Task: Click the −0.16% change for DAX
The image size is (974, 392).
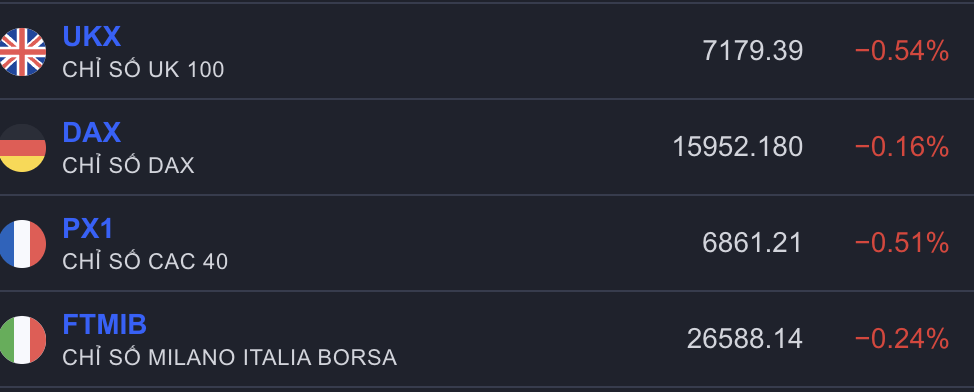Action: click(x=902, y=147)
